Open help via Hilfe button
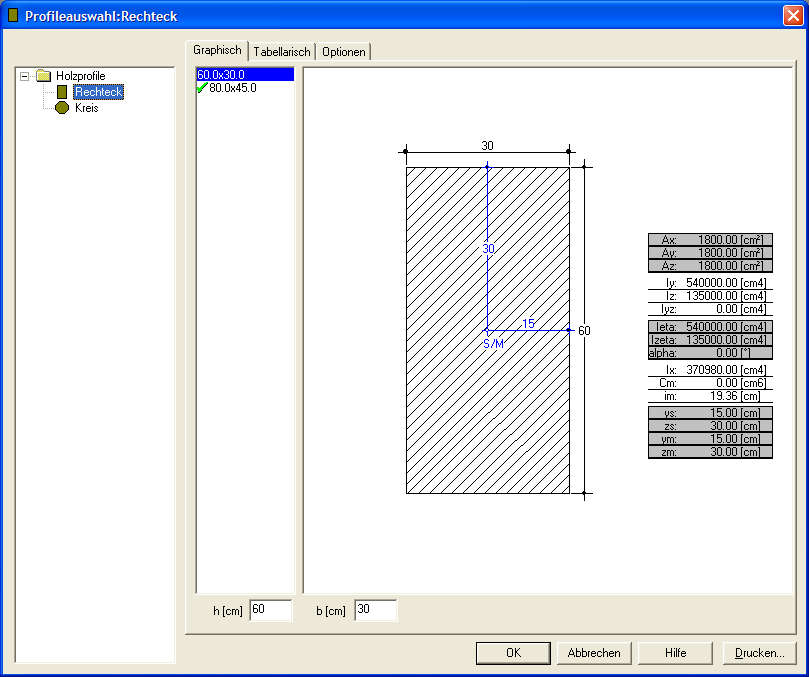809x677 pixels. 675,653
